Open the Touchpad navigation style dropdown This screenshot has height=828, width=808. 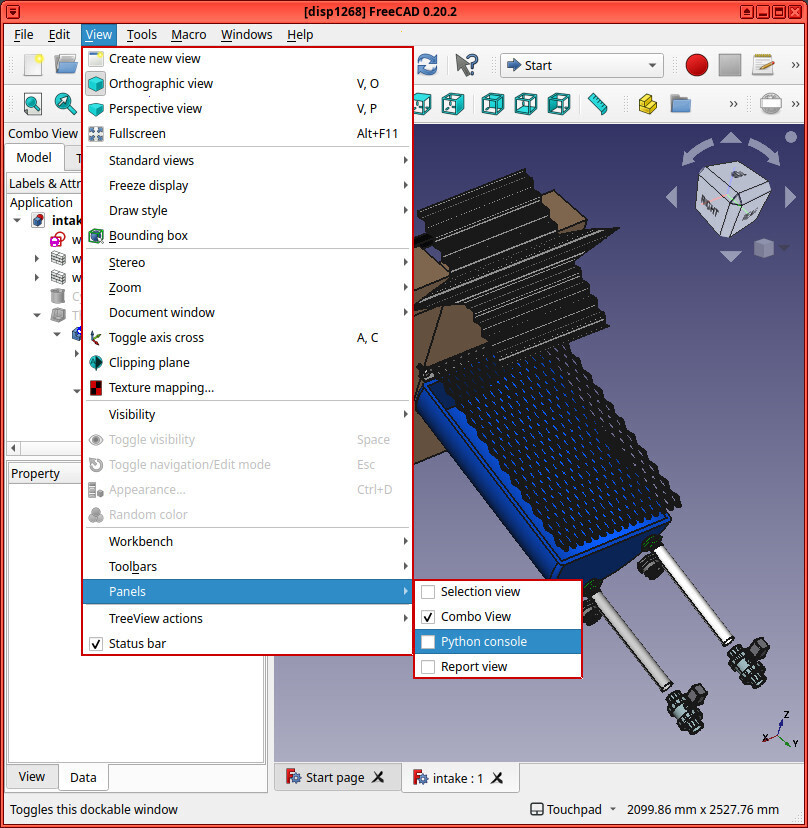pos(574,810)
